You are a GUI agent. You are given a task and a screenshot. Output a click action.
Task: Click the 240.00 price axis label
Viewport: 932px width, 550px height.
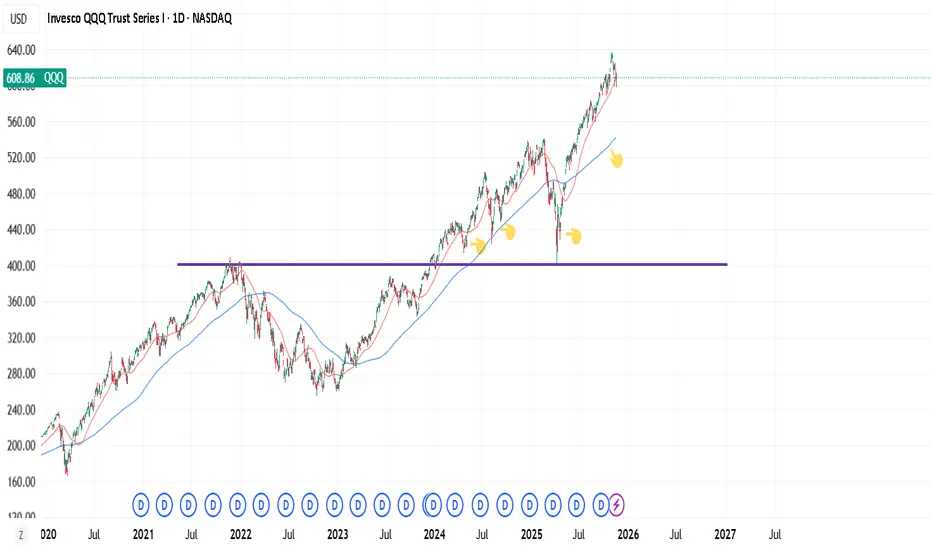(x=21, y=410)
